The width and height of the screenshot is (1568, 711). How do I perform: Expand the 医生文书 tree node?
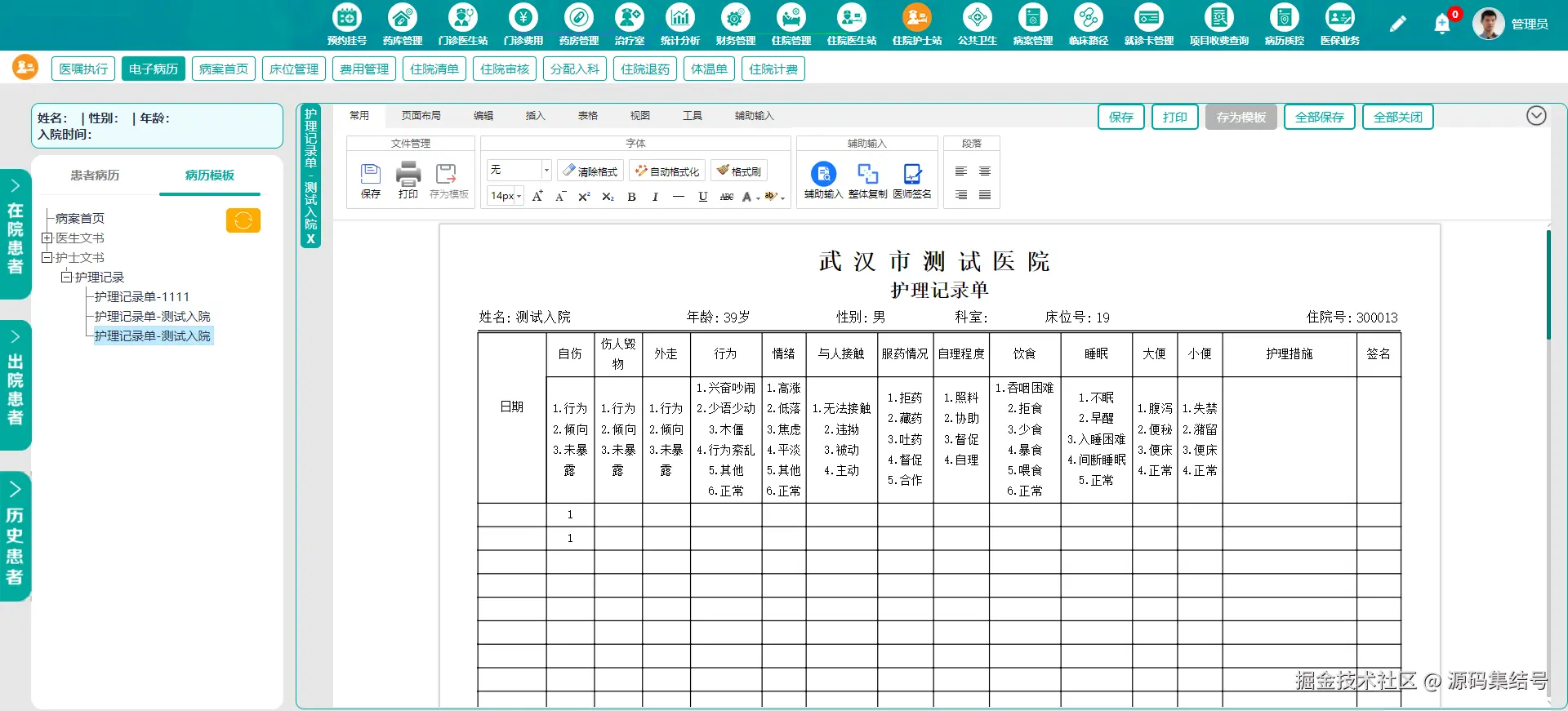coord(47,238)
